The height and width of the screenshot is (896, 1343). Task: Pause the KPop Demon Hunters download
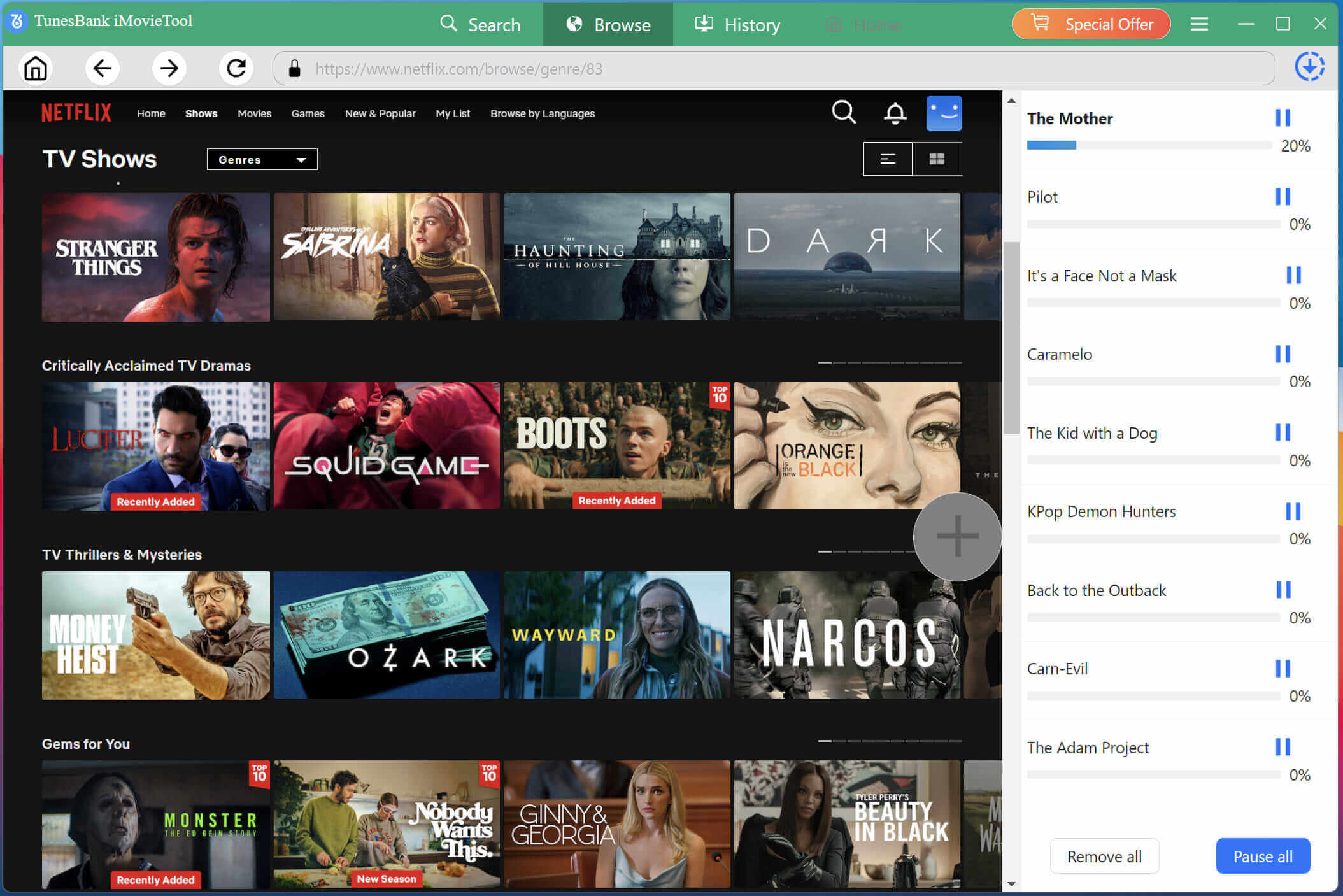click(x=1293, y=511)
